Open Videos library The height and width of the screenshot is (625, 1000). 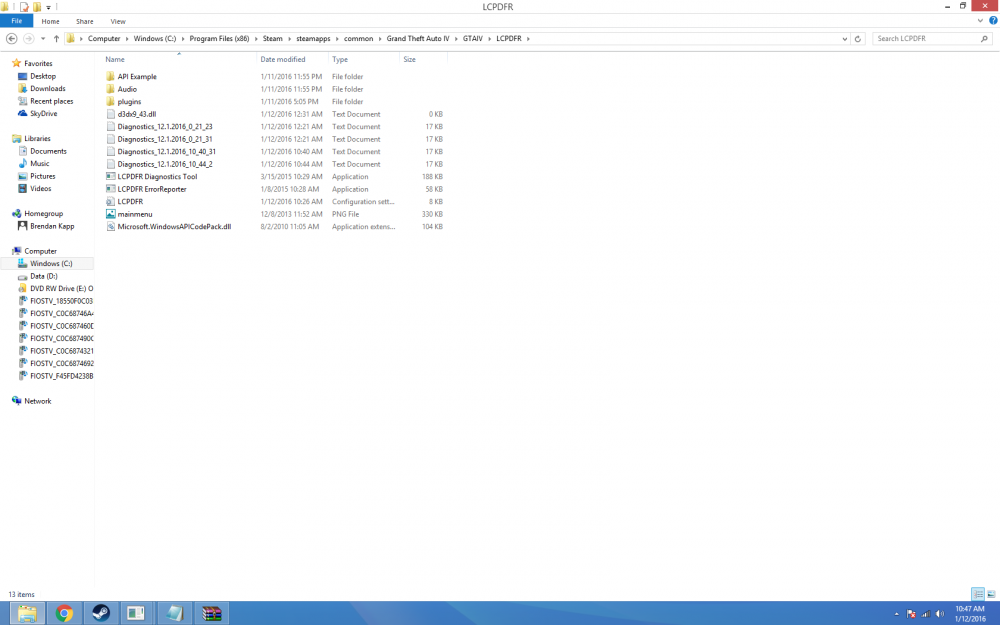click(x=41, y=189)
